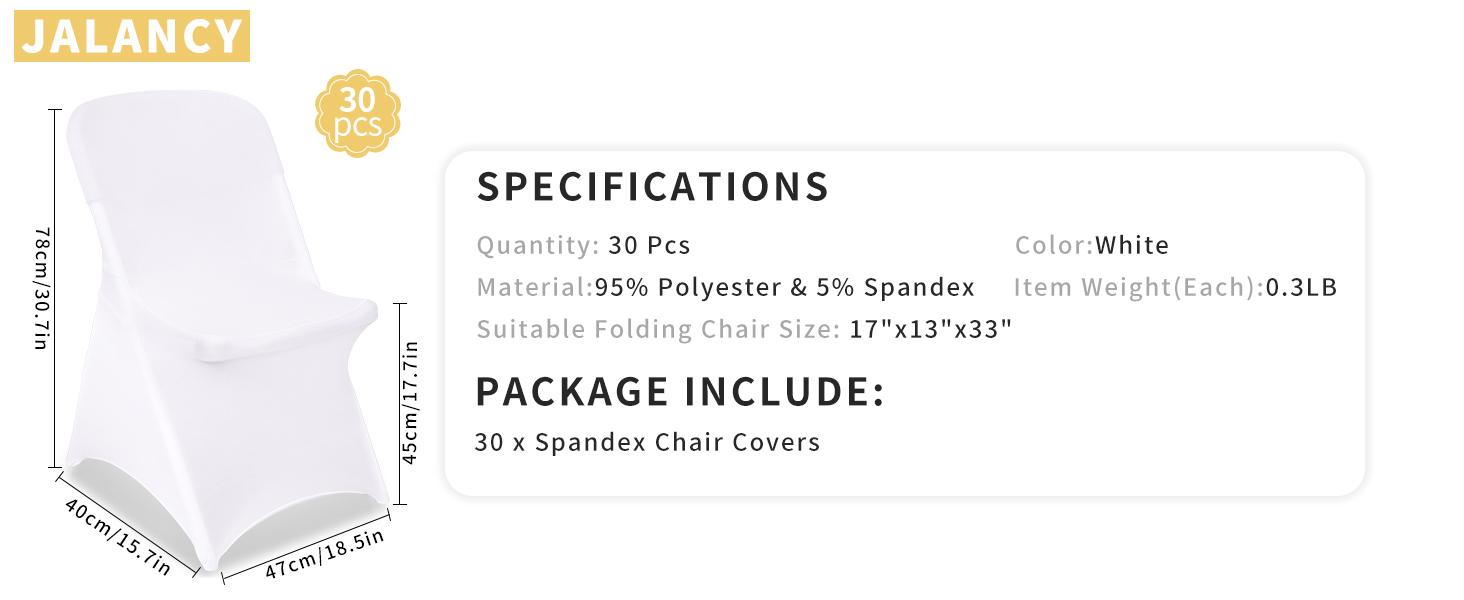Click the gold 30 pcs badge

coord(358,112)
